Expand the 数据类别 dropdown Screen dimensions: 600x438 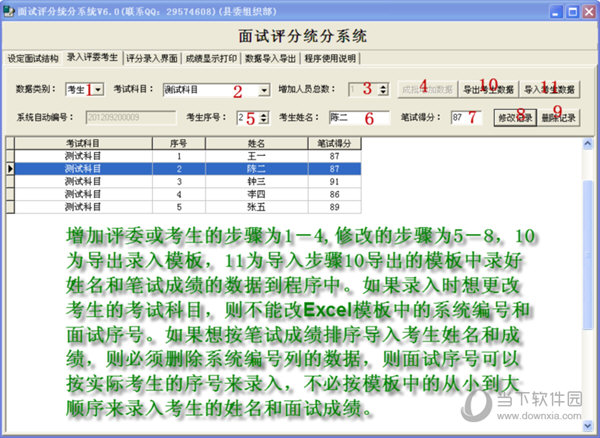click(x=96, y=90)
